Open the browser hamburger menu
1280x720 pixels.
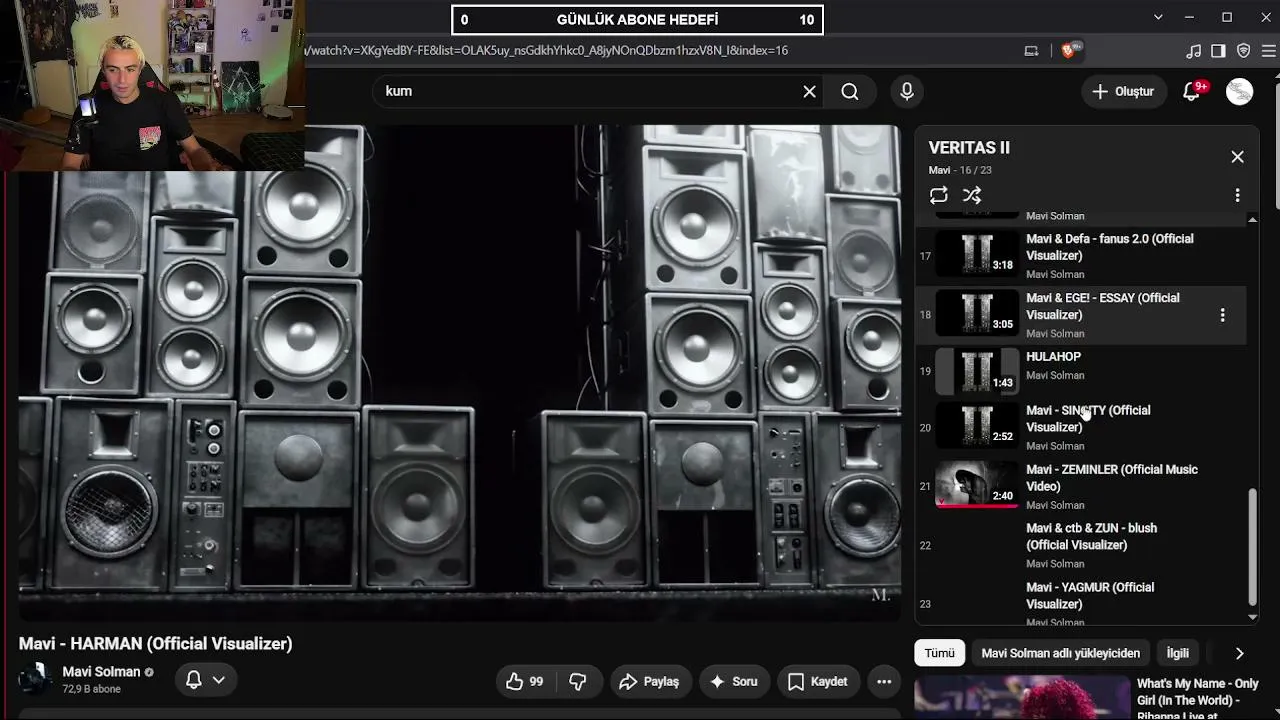(1268, 50)
